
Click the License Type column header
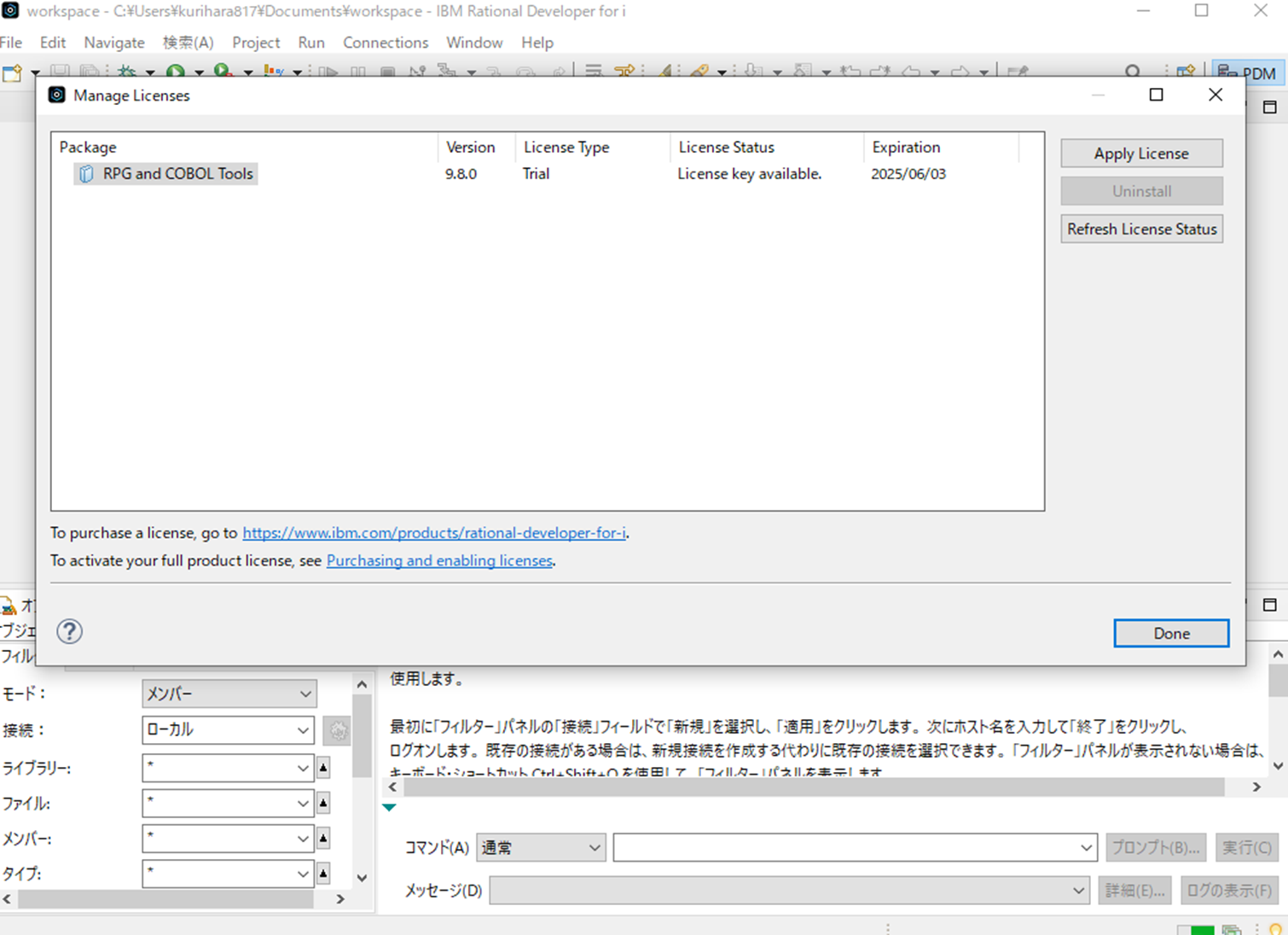click(593, 147)
